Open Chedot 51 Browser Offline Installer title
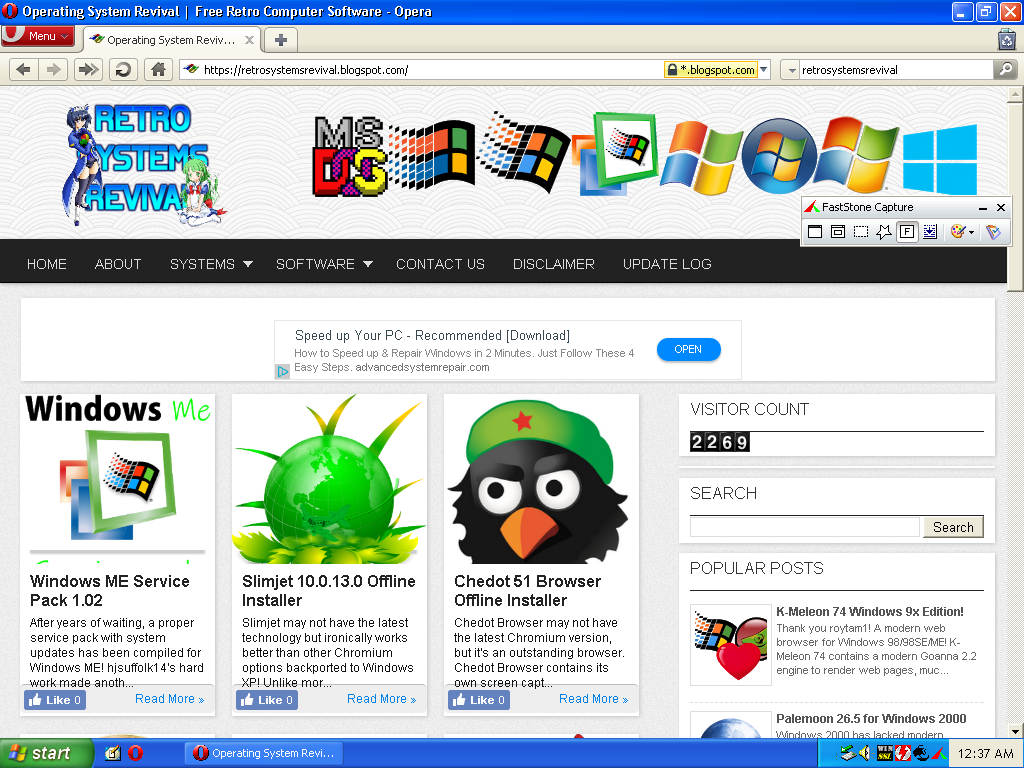 527,590
